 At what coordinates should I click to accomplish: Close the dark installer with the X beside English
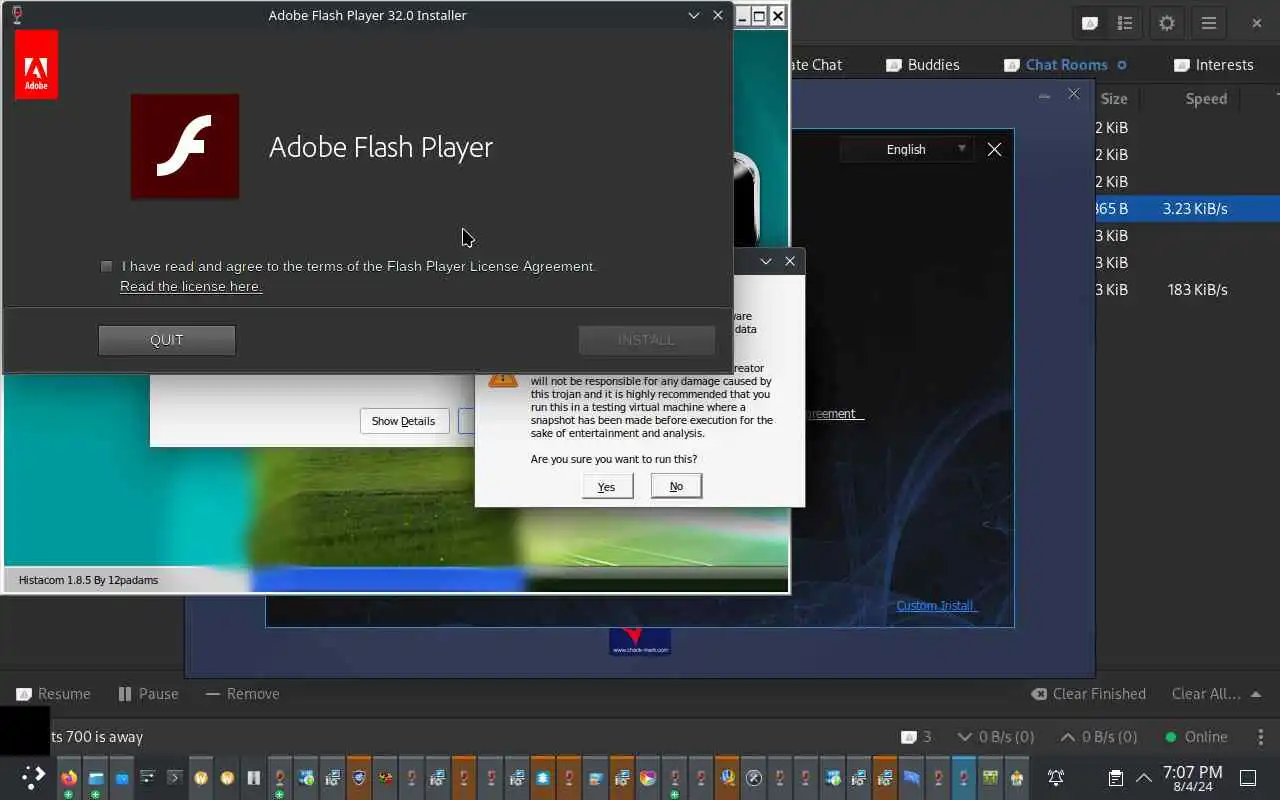(994, 149)
